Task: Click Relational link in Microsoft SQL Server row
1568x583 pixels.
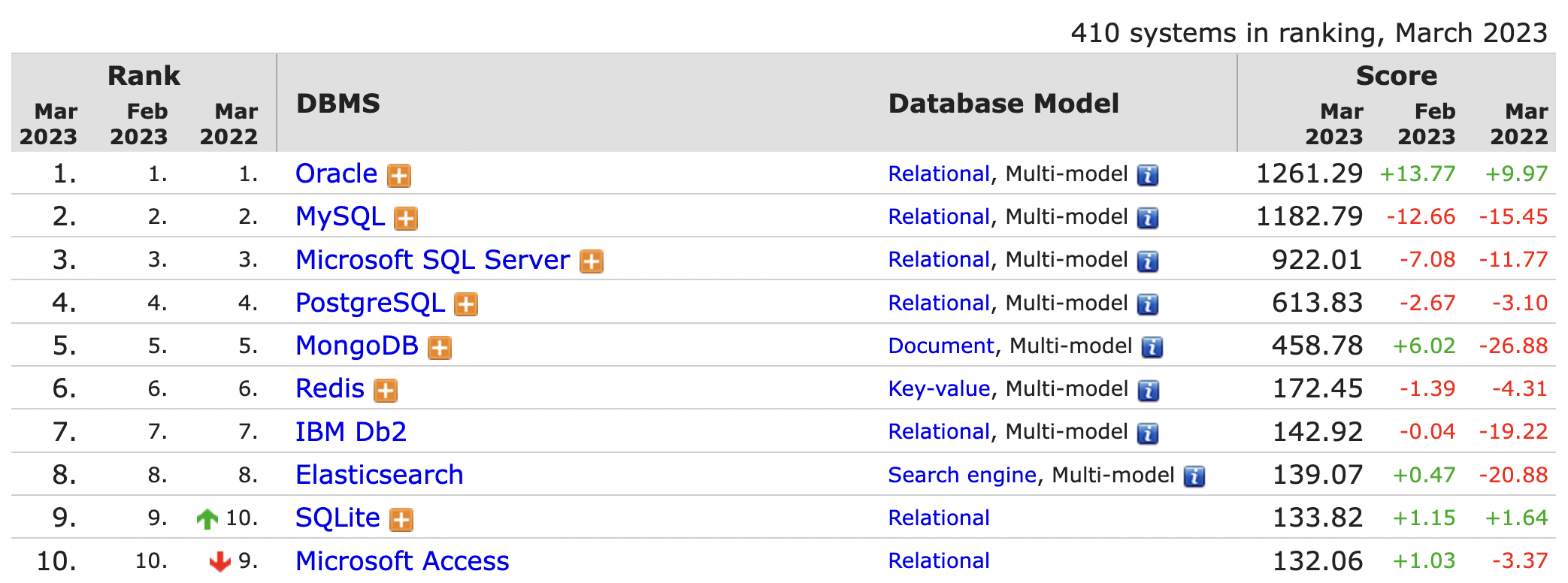Action: tap(939, 259)
